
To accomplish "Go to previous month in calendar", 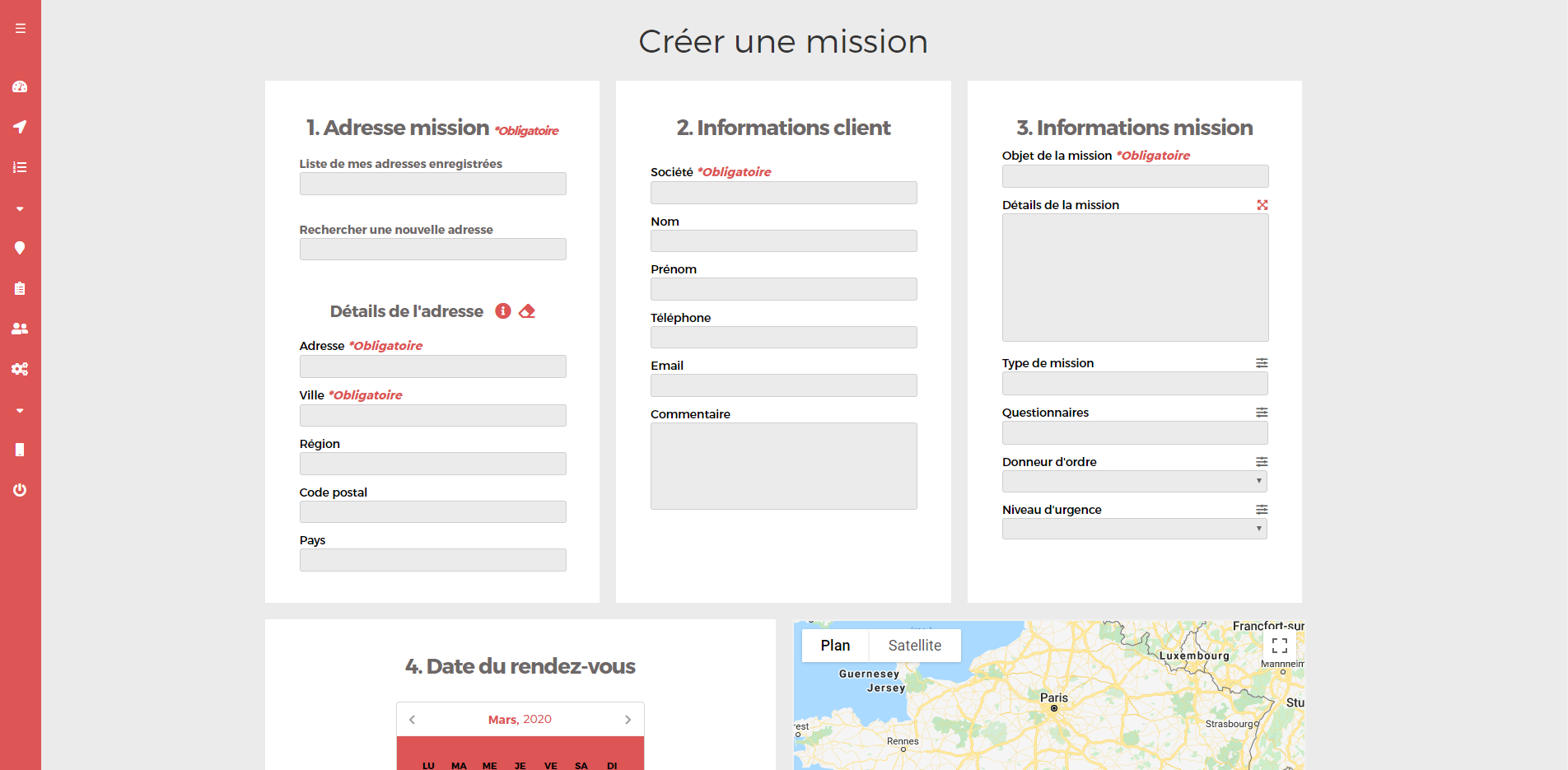I will tap(413, 720).
